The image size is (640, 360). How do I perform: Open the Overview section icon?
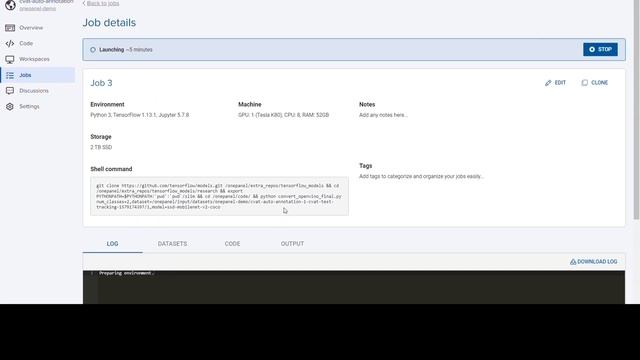point(10,28)
